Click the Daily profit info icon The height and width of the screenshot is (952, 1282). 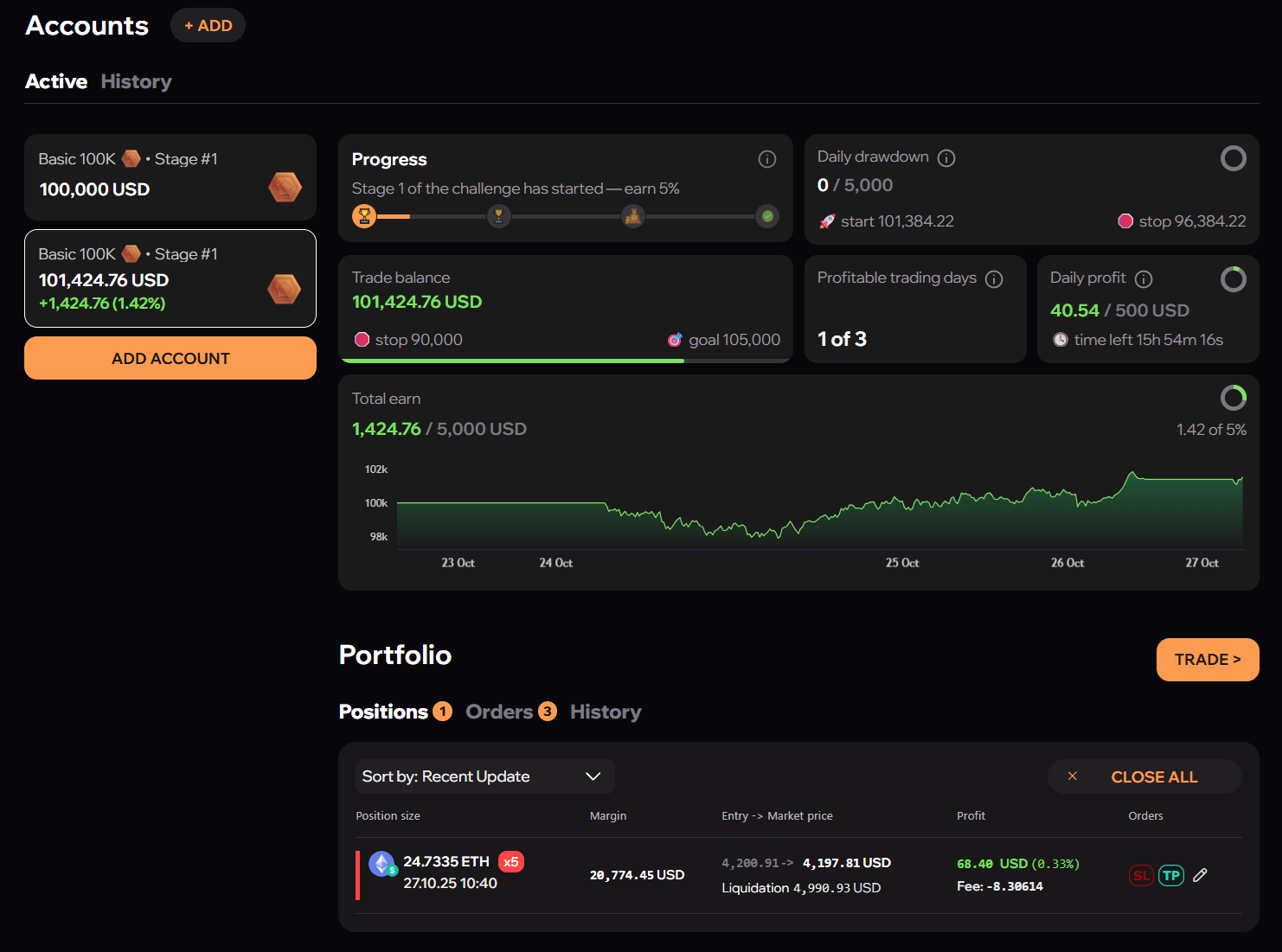tap(1144, 279)
